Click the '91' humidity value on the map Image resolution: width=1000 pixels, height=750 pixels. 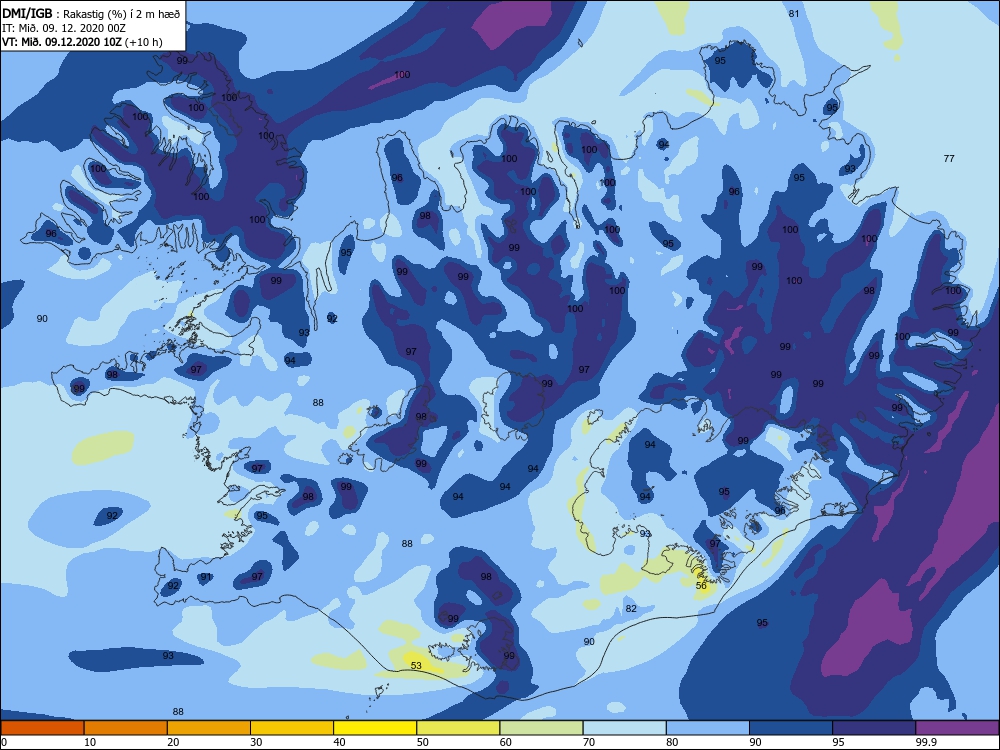pyautogui.click(x=205, y=577)
